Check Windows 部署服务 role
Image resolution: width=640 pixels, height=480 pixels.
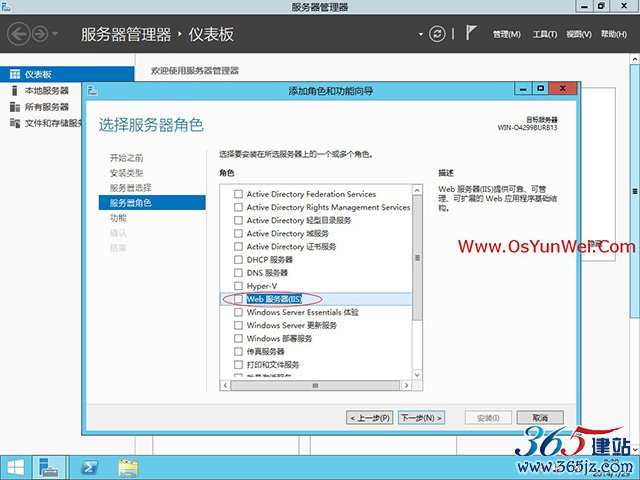pyautogui.click(x=238, y=338)
